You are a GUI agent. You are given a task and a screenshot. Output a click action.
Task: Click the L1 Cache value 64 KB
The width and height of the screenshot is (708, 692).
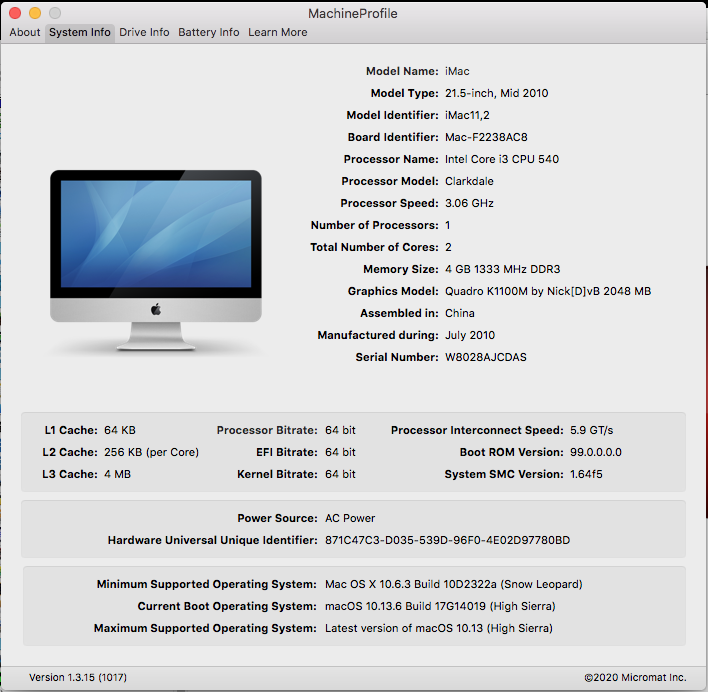pyautogui.click(x=120, y=430)
